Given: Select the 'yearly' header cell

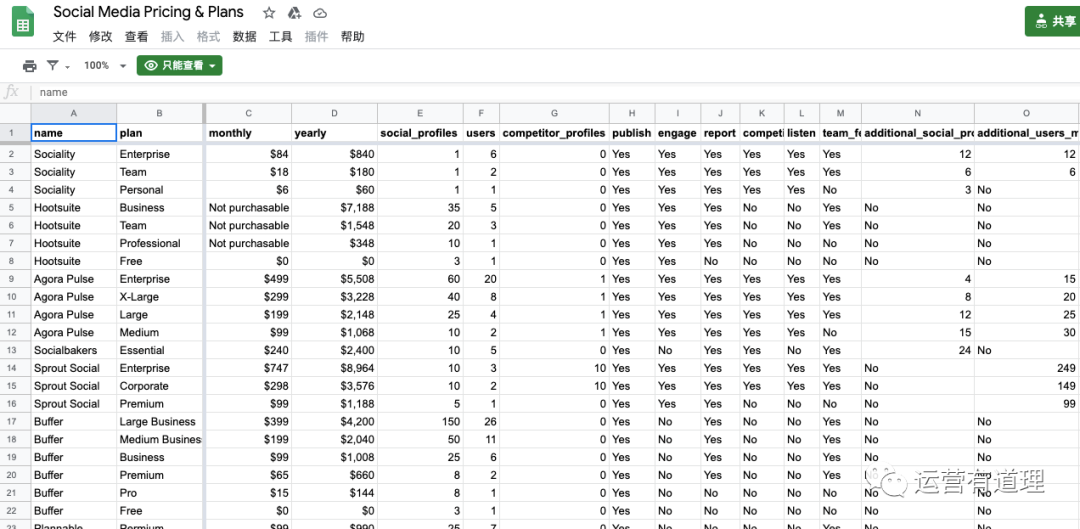Looking at the screenshot, I should click(x=334, y=133).
